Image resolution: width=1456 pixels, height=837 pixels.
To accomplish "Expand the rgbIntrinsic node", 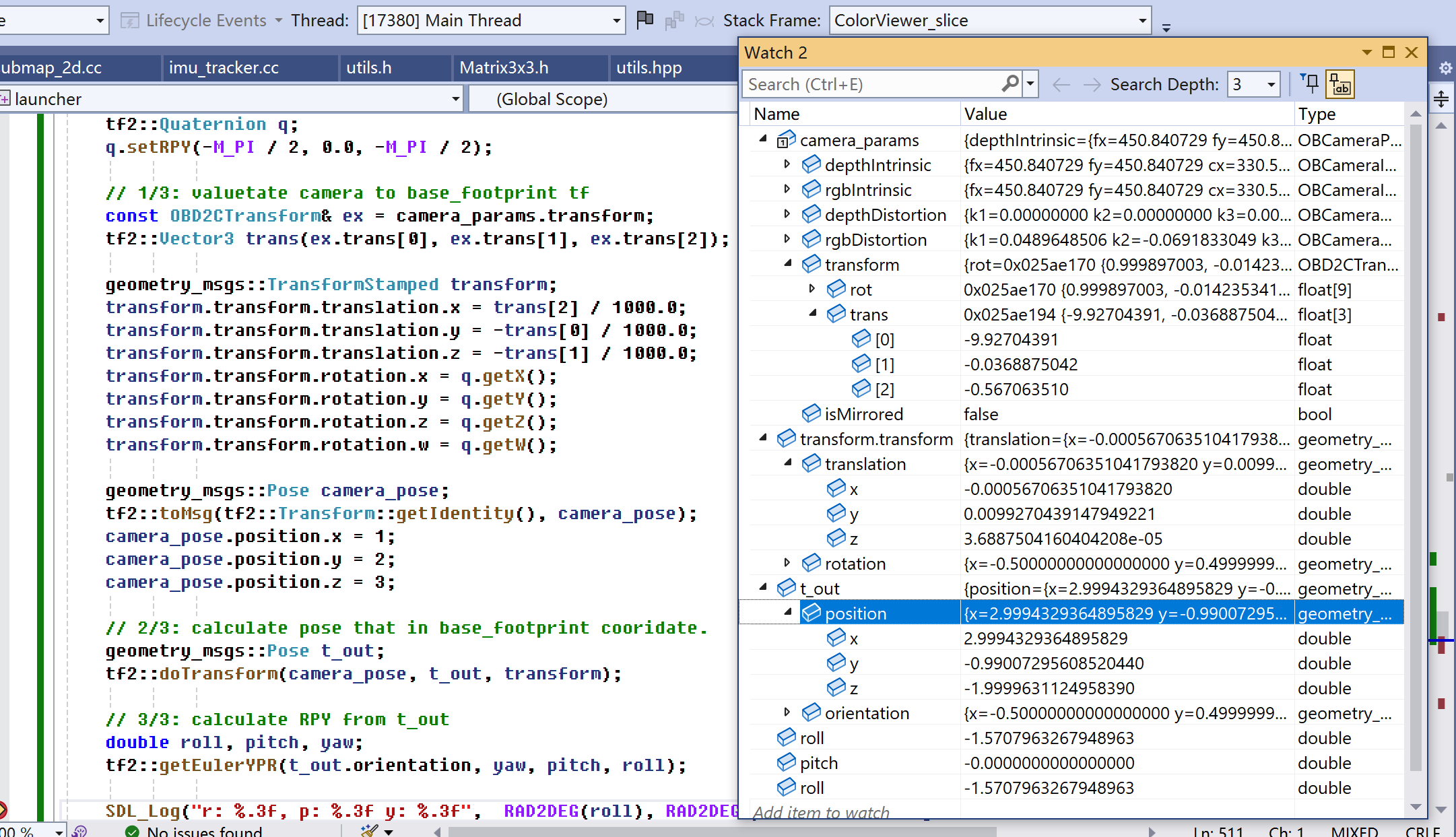I will (787, 189).
